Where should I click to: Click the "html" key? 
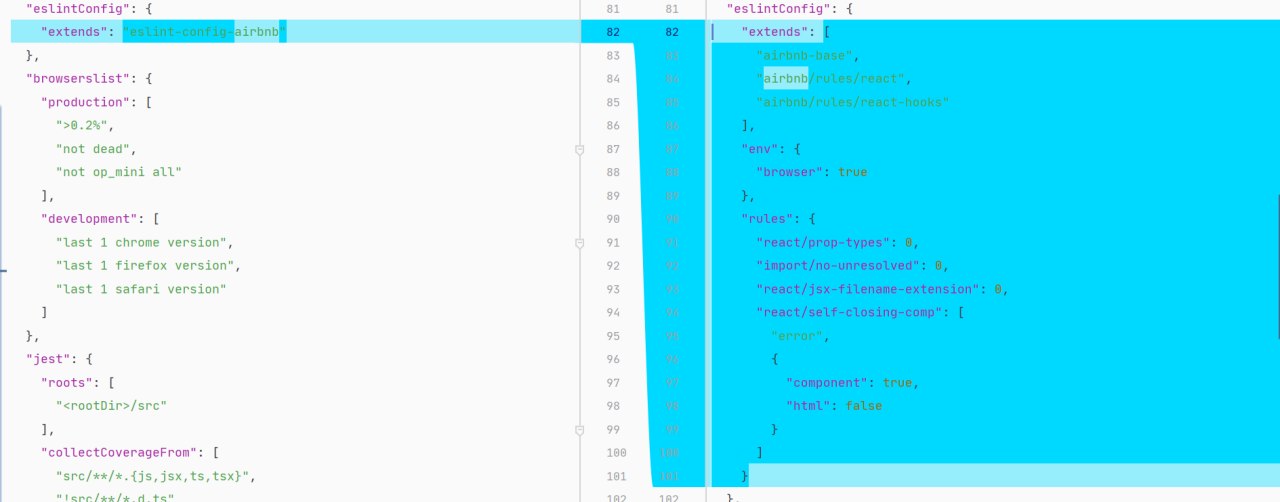click(808, 405)
